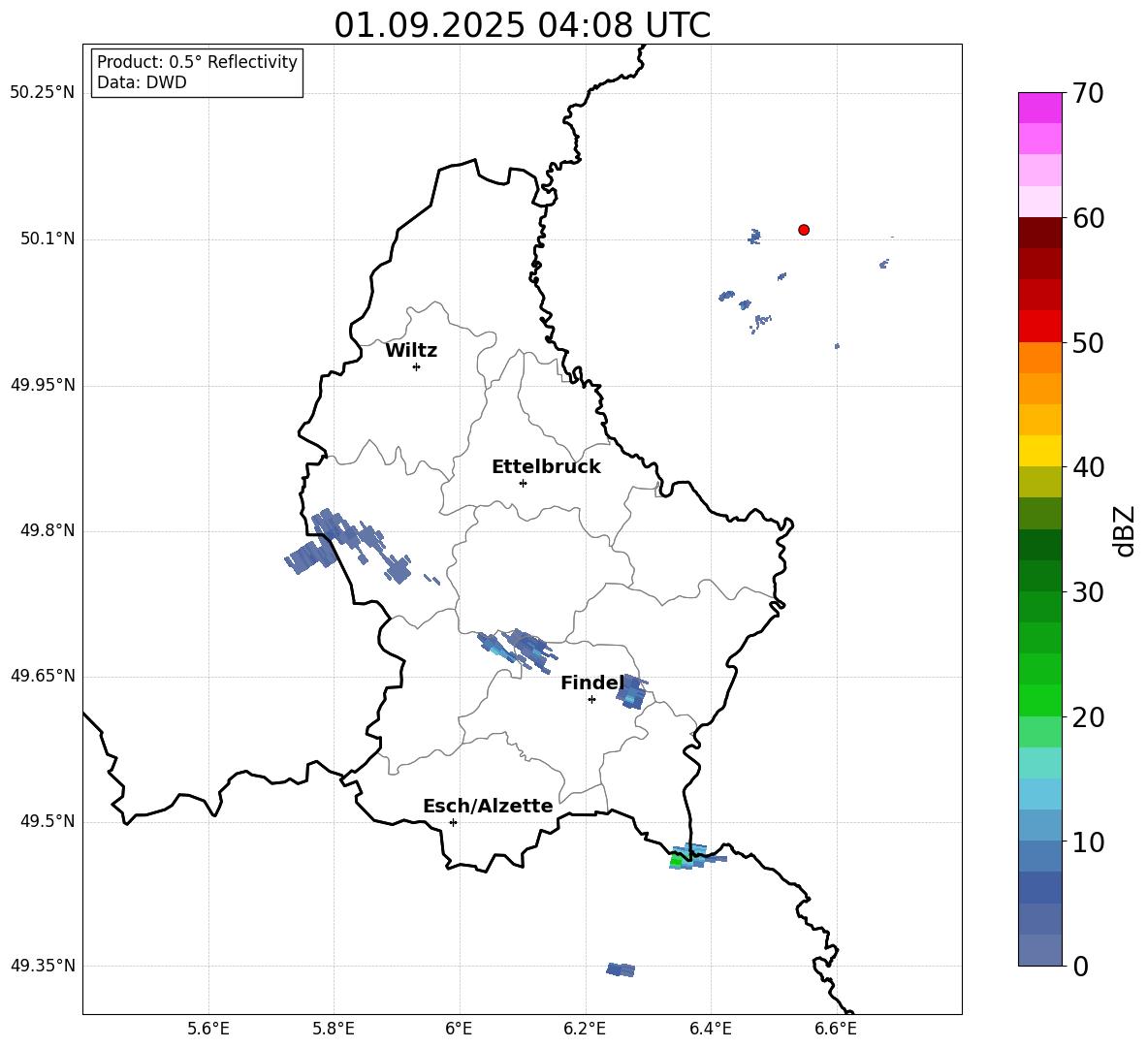
Task: Click the yellow 40 dBZ colorbar segment
Action: tap(1039, 451)
